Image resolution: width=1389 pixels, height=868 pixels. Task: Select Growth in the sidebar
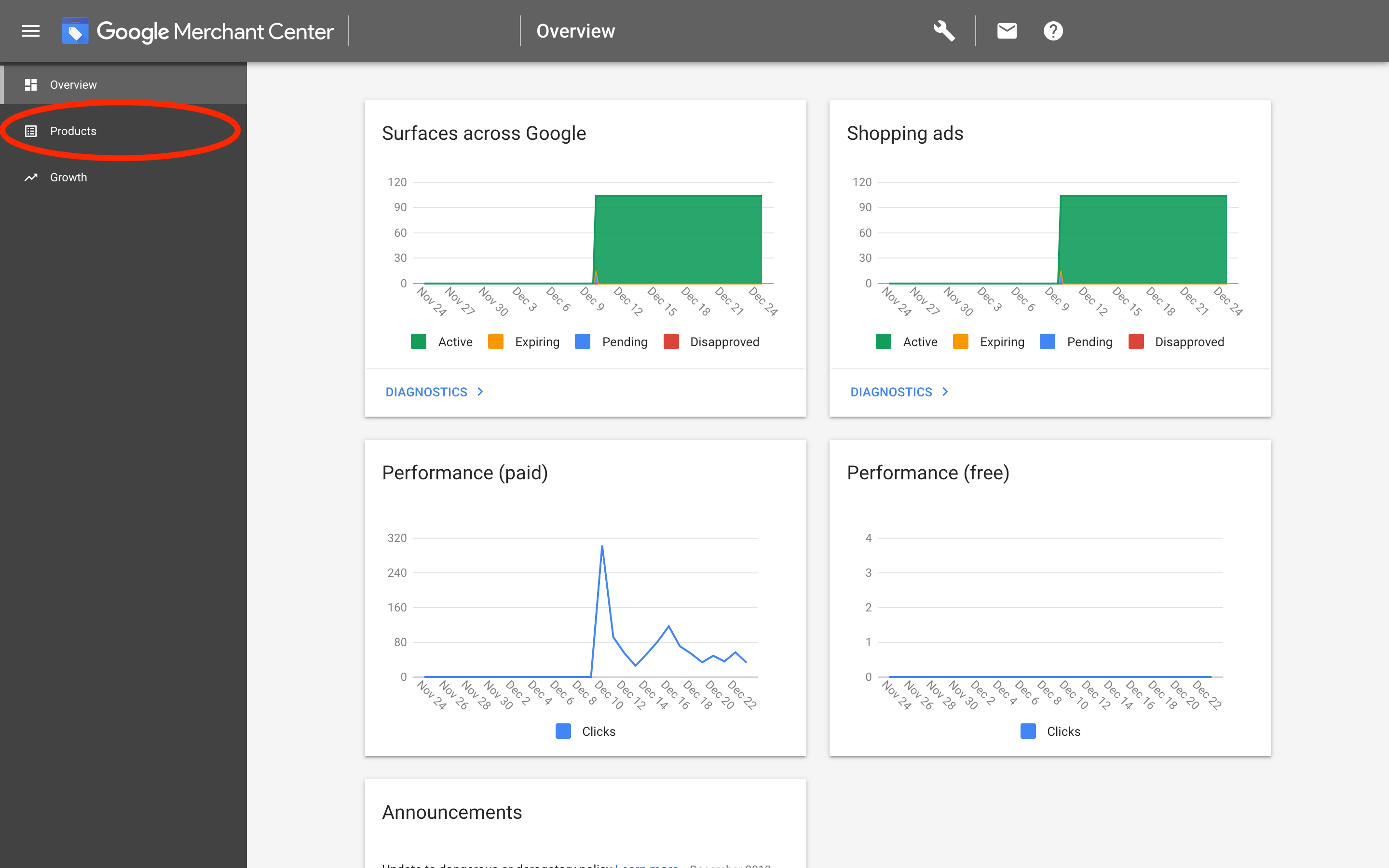(68, 177)
